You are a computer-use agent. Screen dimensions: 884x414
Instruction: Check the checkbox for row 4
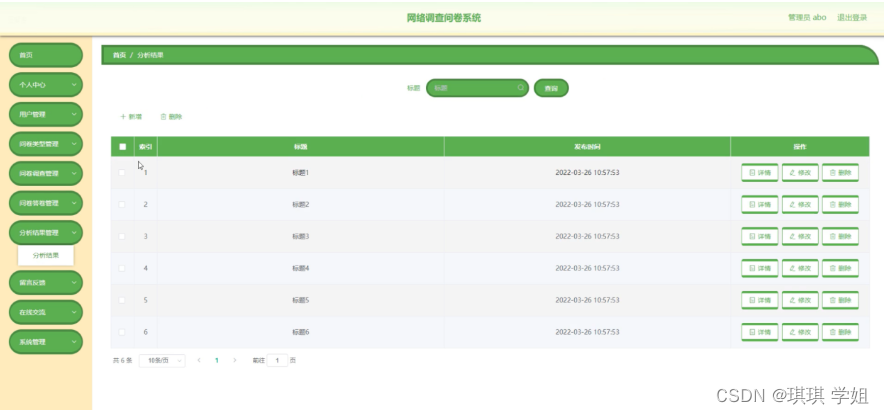tap(122, 268)
